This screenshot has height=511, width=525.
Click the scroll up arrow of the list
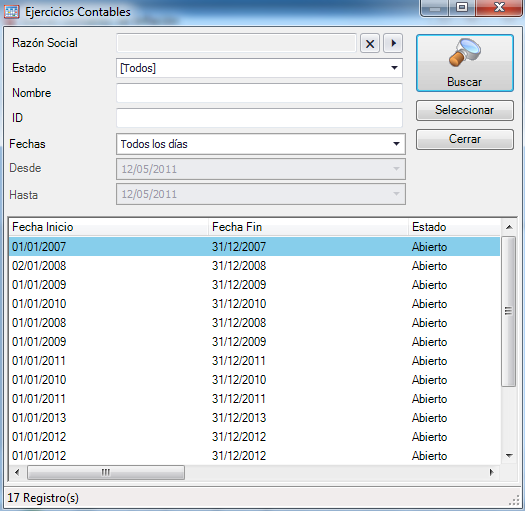[x=509, y=227]
